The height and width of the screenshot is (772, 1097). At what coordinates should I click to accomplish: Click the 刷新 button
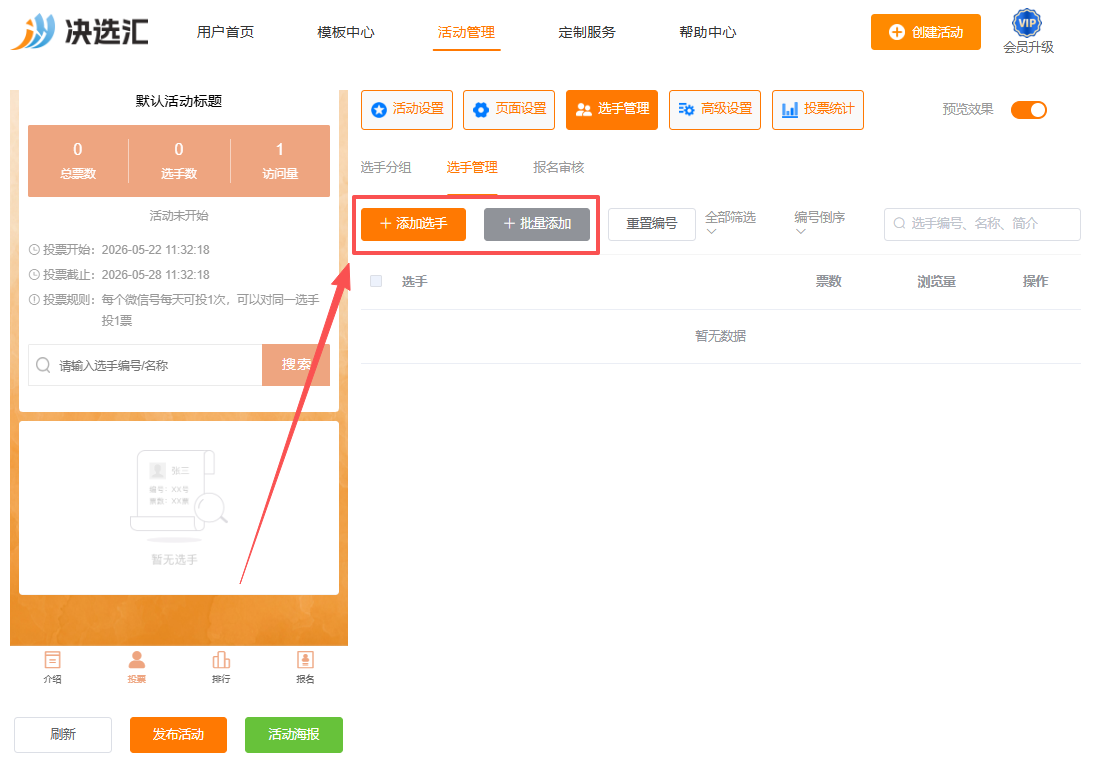pos(63,734)
